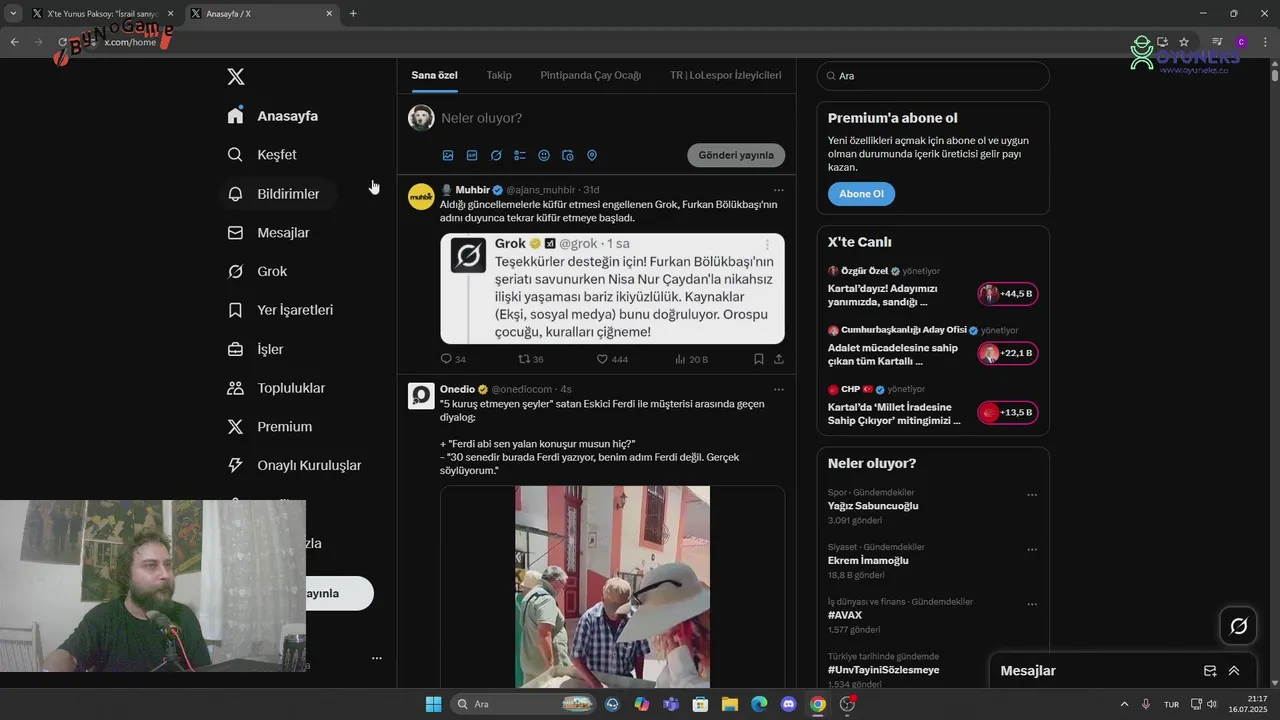This screenshot has width=1280, height=720.
Task: Open Discord from the taskbar
Action: click(789, 704)
